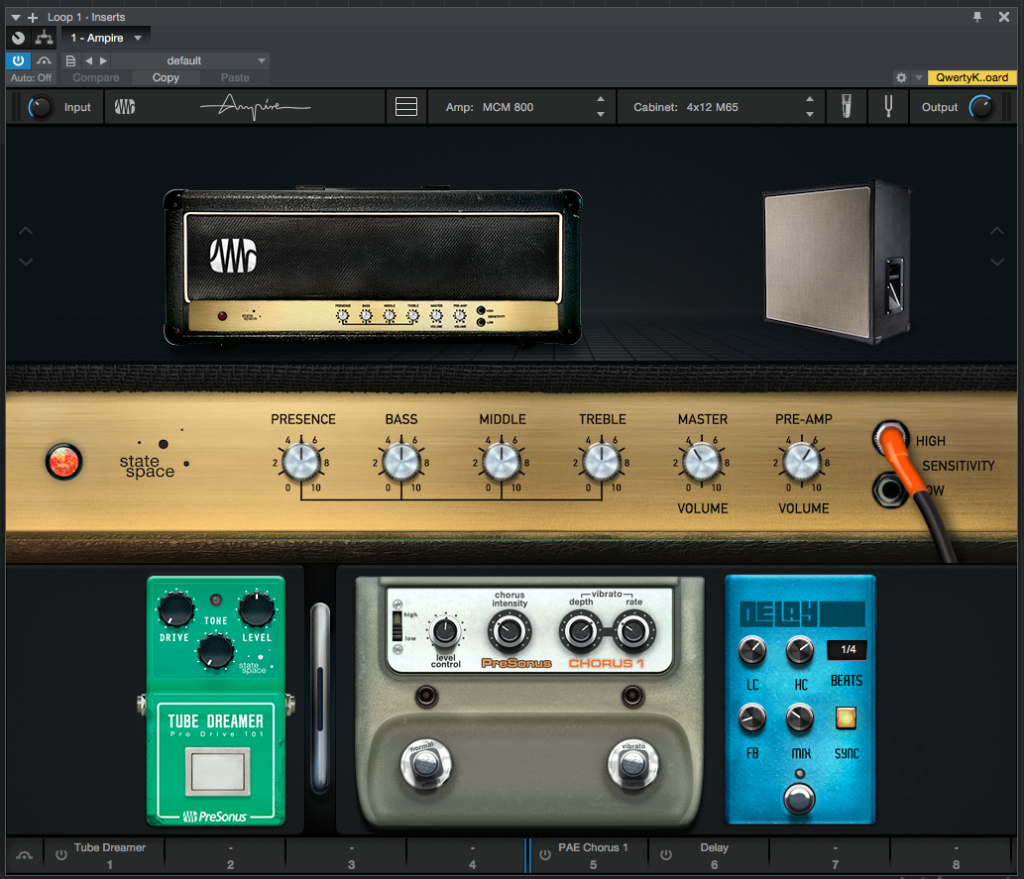Click the Delay MIX knob
Viewport: 1024px width, 879px height.
[x=799, y=718]
